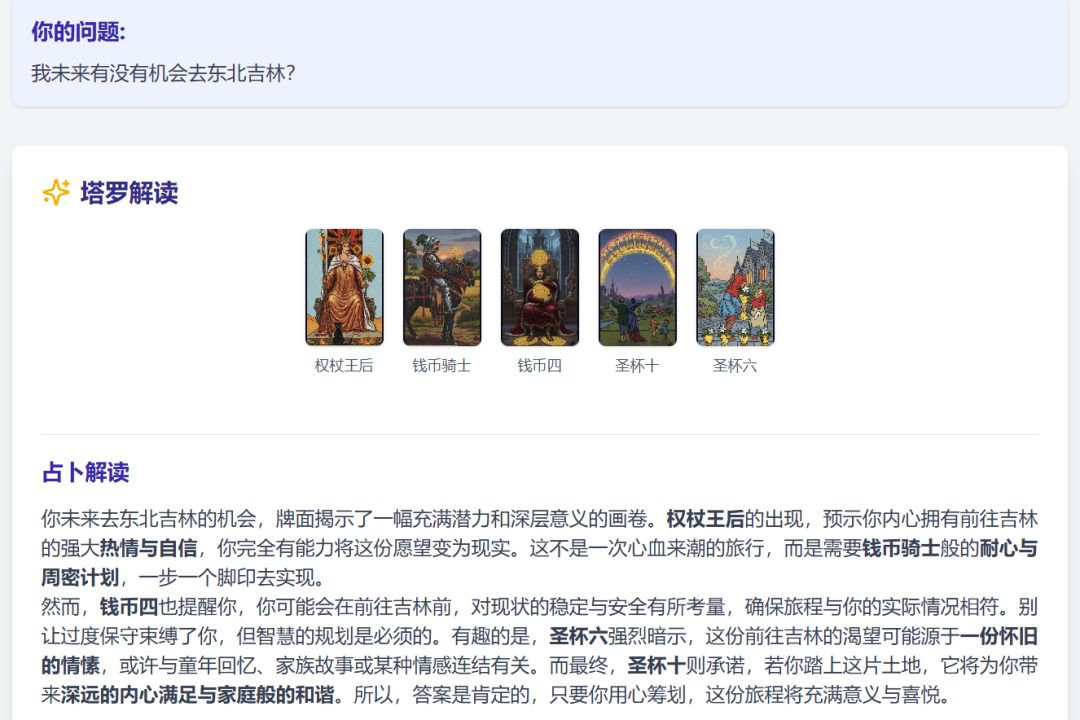Click the 塔罗解读 heading
Image resolution: width=1080 pixels, height=720 pixels.
[129, 193]
